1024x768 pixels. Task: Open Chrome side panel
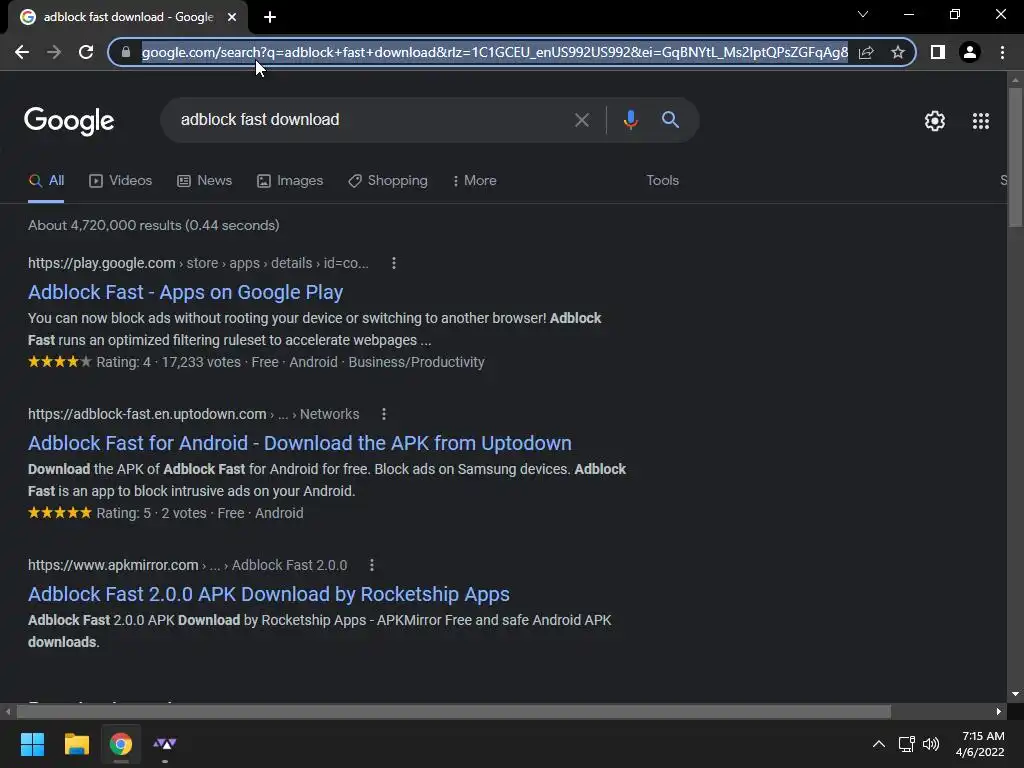tap(938, 52)
